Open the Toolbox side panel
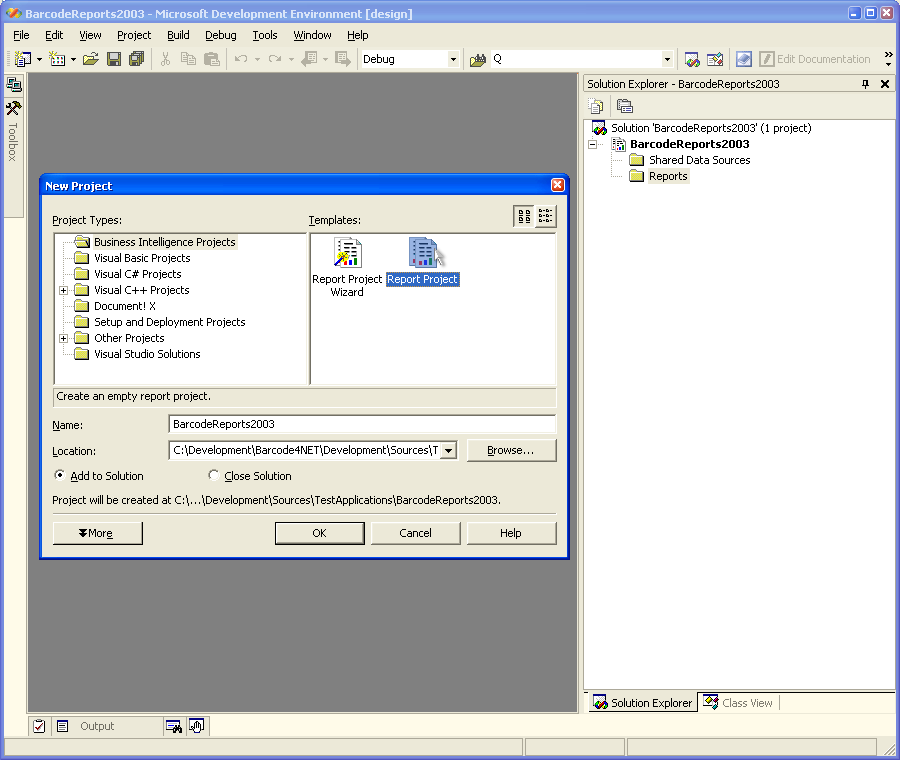 point(13,130)
